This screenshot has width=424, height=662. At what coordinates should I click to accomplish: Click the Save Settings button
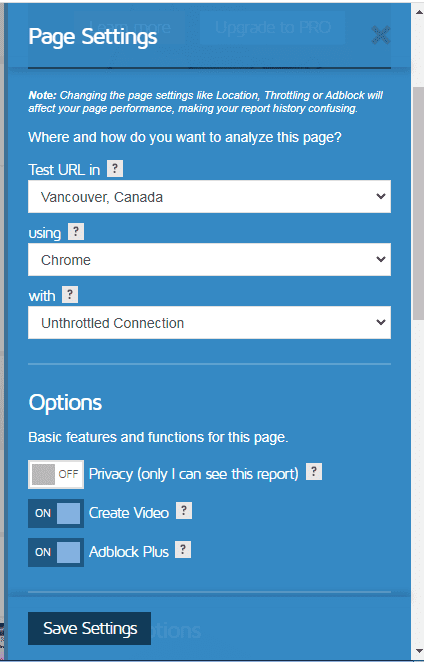point(90,628)
